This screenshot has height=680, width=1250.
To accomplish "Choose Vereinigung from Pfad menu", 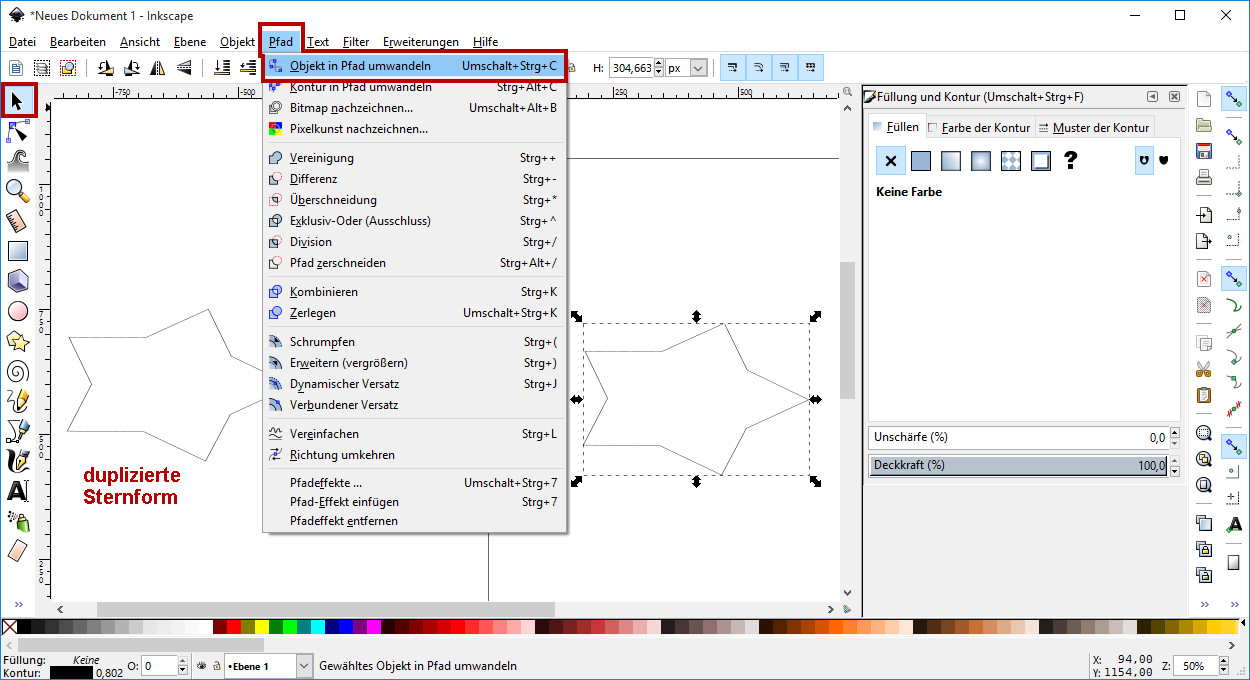I will [414, 158].
